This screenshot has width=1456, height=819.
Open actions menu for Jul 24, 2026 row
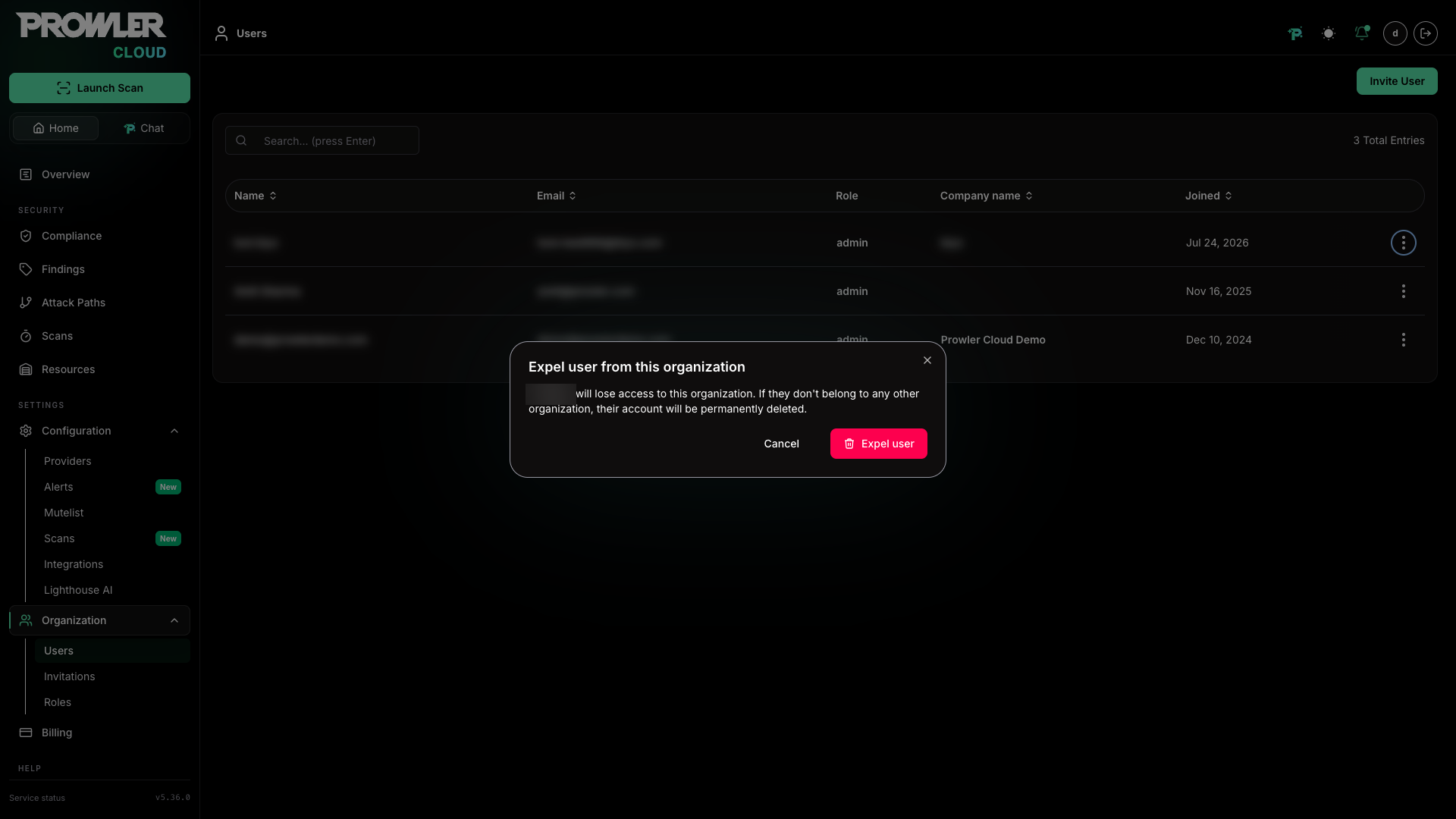tap(1404, 243)
